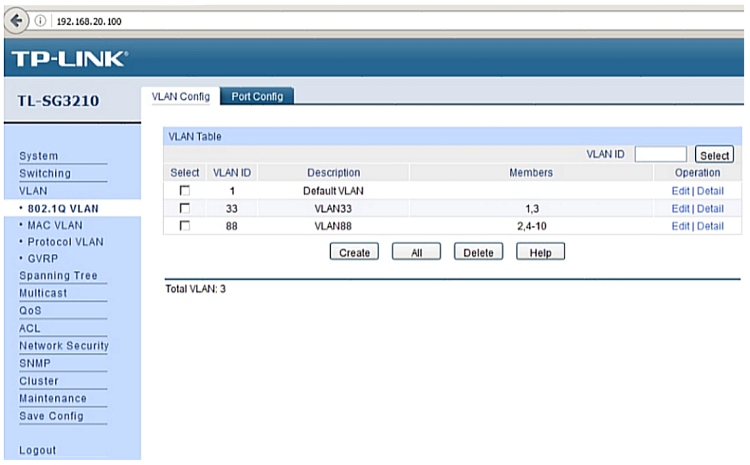View Detail of the Default VLAN
This screenshot has width=750, height=465.
(710, 191)
